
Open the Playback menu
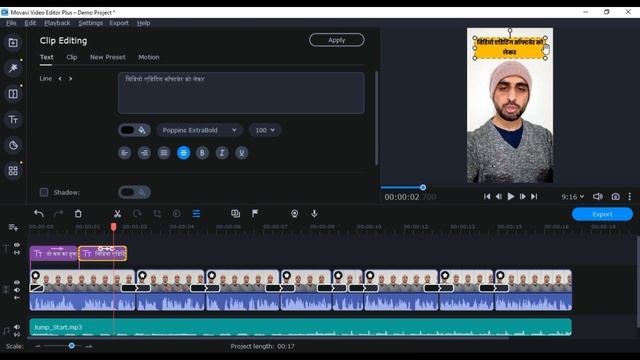click(57, 23)
